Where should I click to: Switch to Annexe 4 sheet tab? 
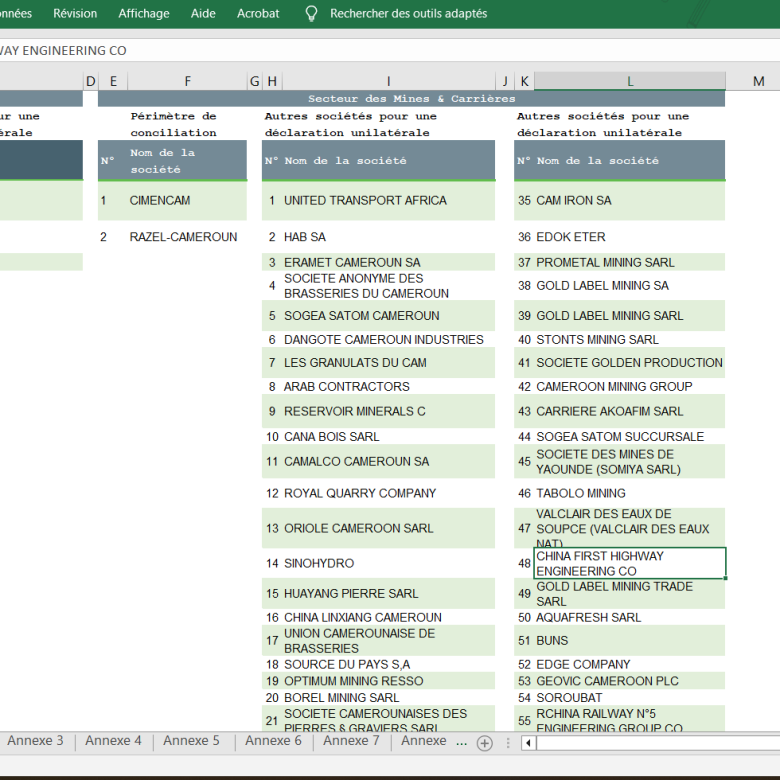pyautogui.click(x=113, y=741)
